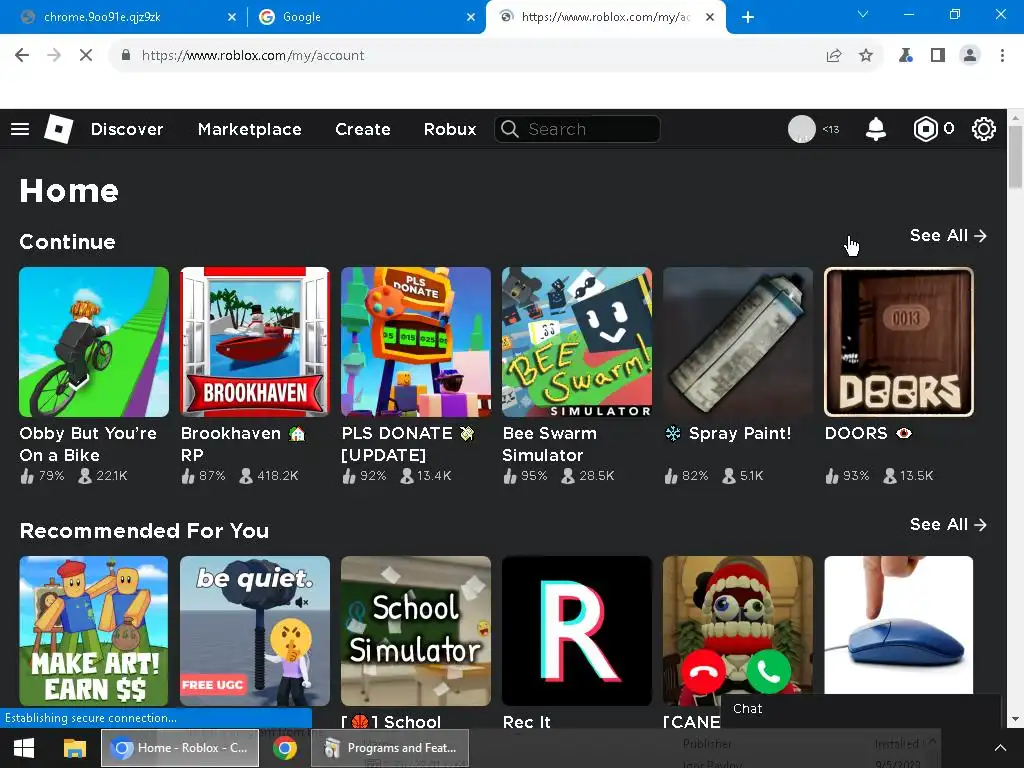Viewport: 1024px width, 768px height.
Task: Open the Brookhaven RP game thumbnail
Action: (255, 342)
